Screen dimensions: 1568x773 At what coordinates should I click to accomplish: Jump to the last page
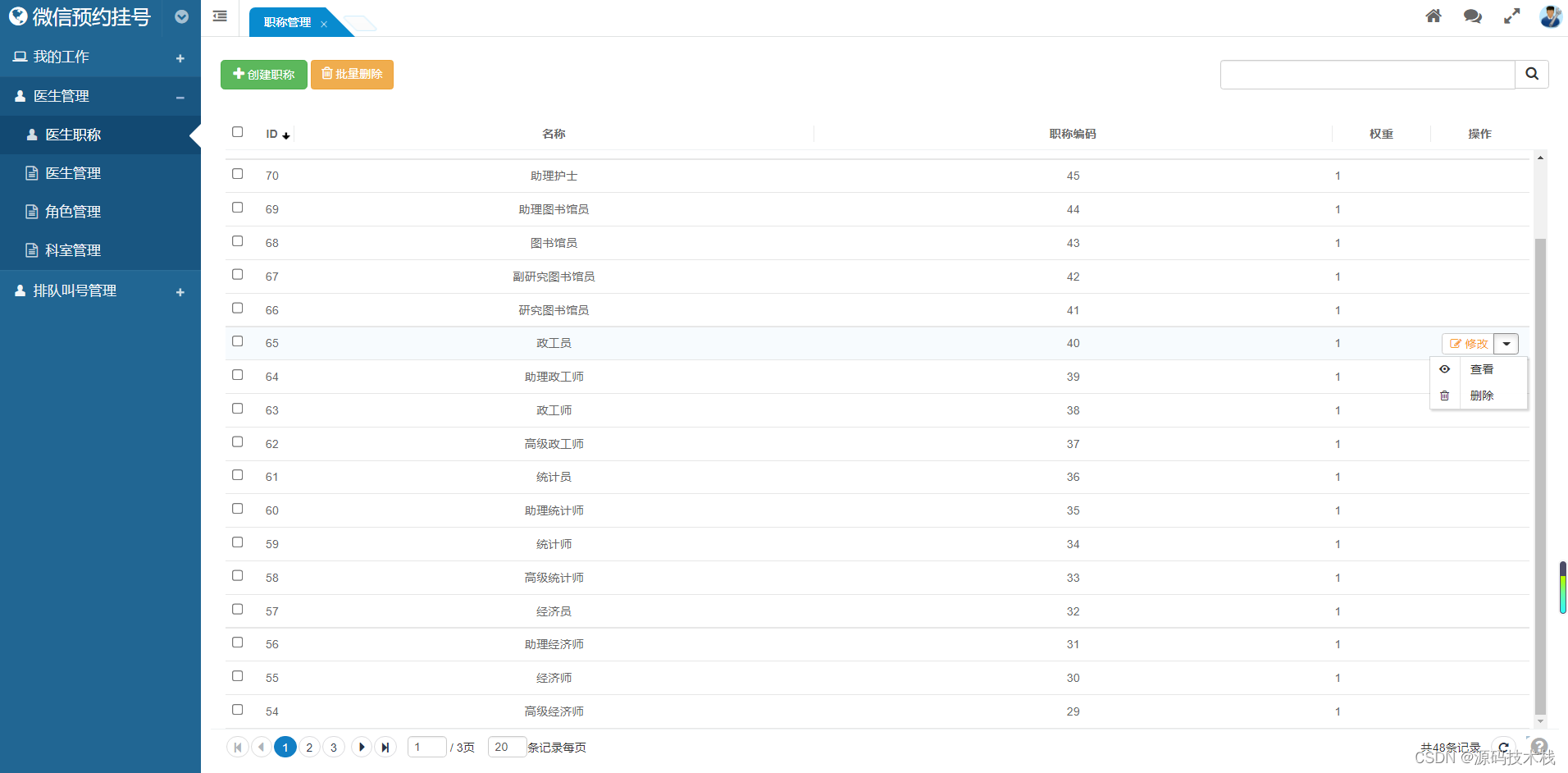(385, 747)
